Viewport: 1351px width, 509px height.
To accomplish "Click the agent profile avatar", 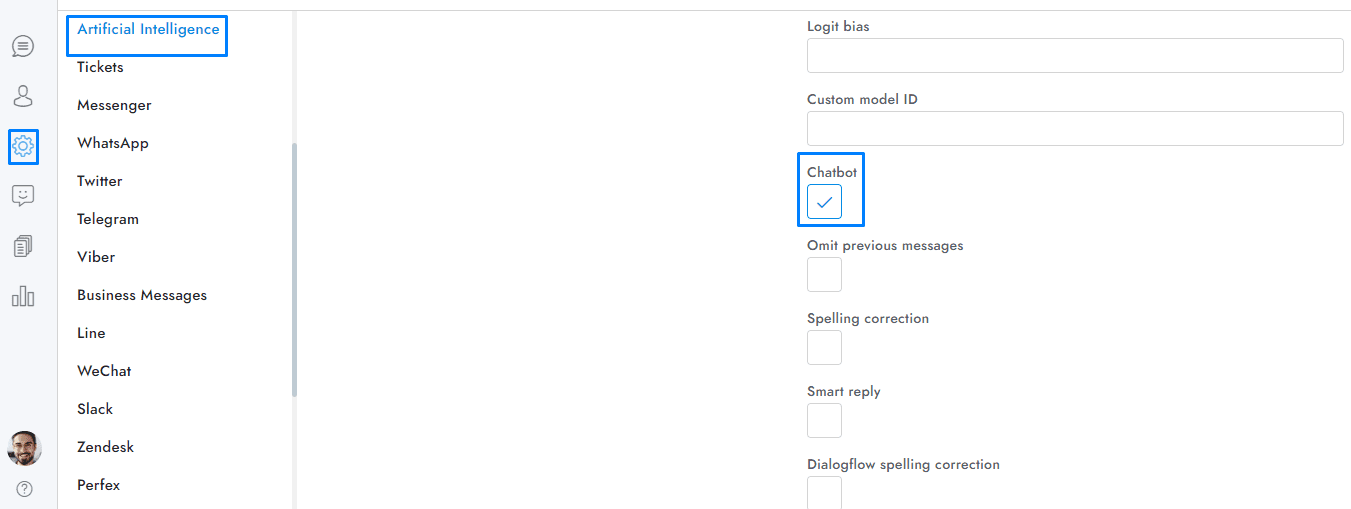I will 24,448.
